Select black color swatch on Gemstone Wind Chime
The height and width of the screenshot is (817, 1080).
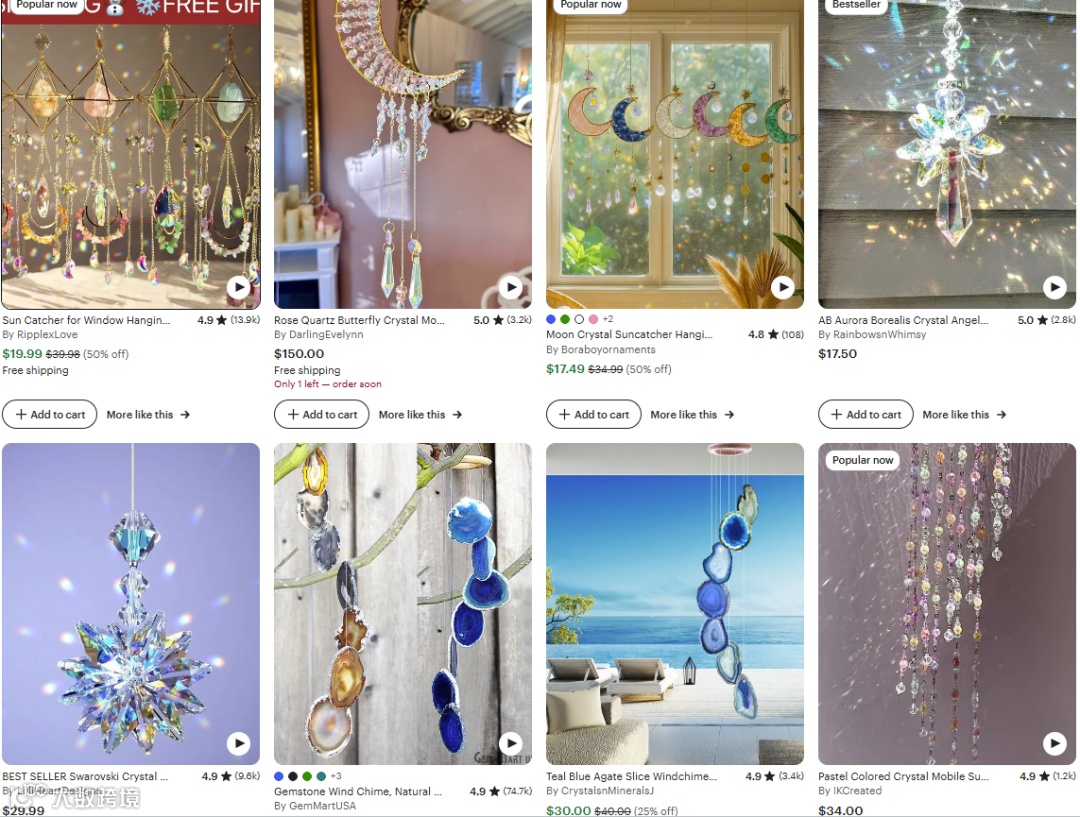293,776
